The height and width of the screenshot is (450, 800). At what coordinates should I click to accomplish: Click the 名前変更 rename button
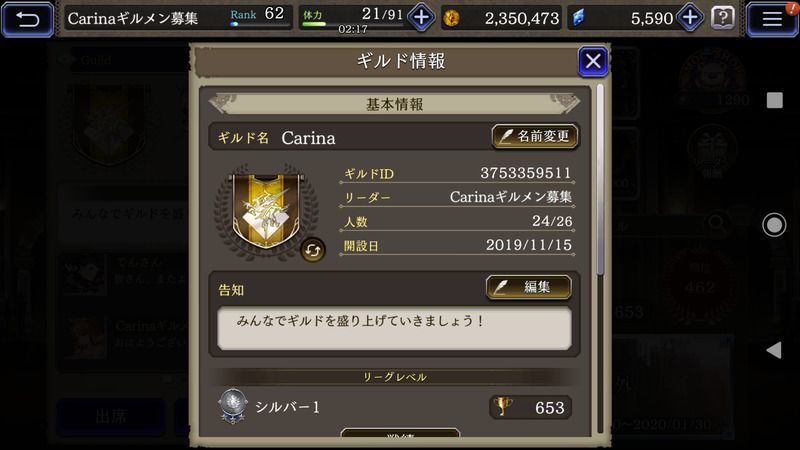point(535,136)
